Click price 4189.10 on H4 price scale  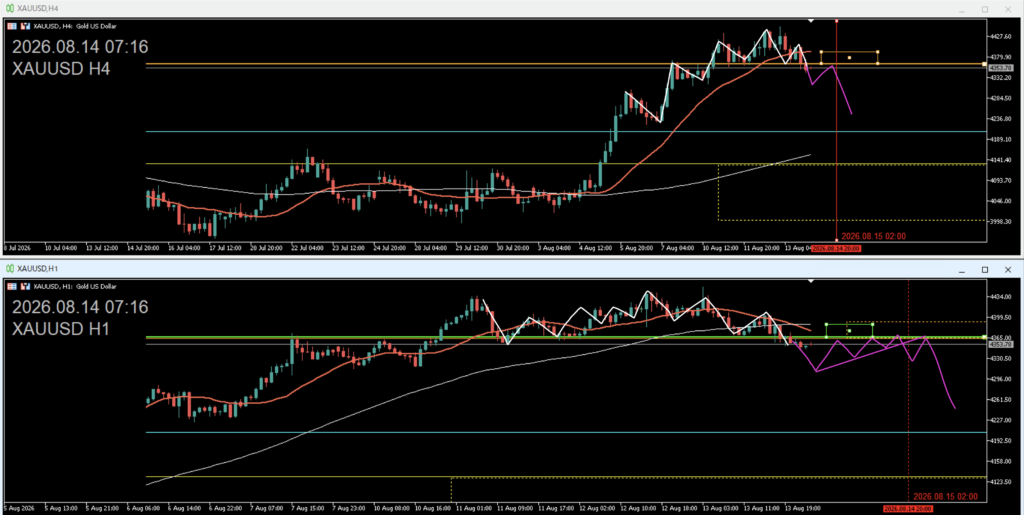pyautogui.click(x=1000, y=139)
